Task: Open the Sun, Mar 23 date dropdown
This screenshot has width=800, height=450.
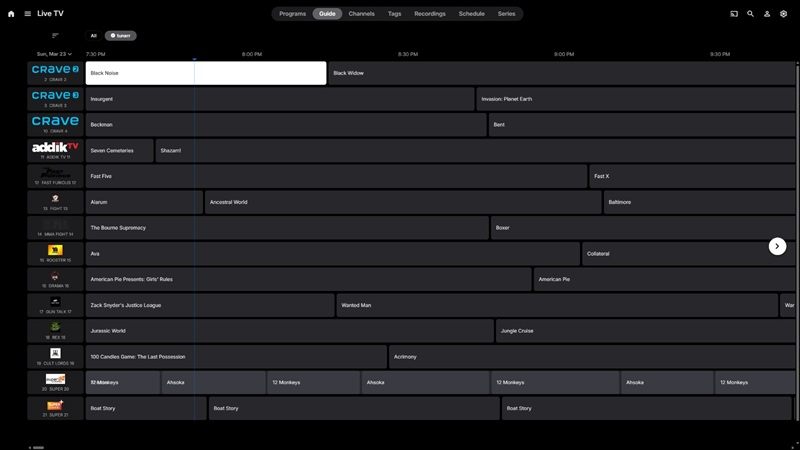Action: (54, 54)
